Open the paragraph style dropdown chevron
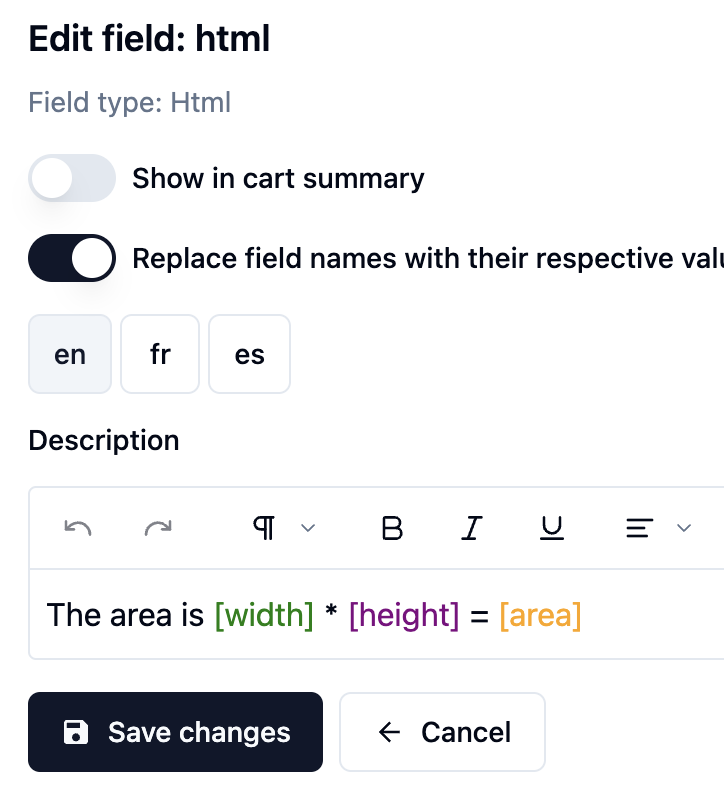 [308, 527]
